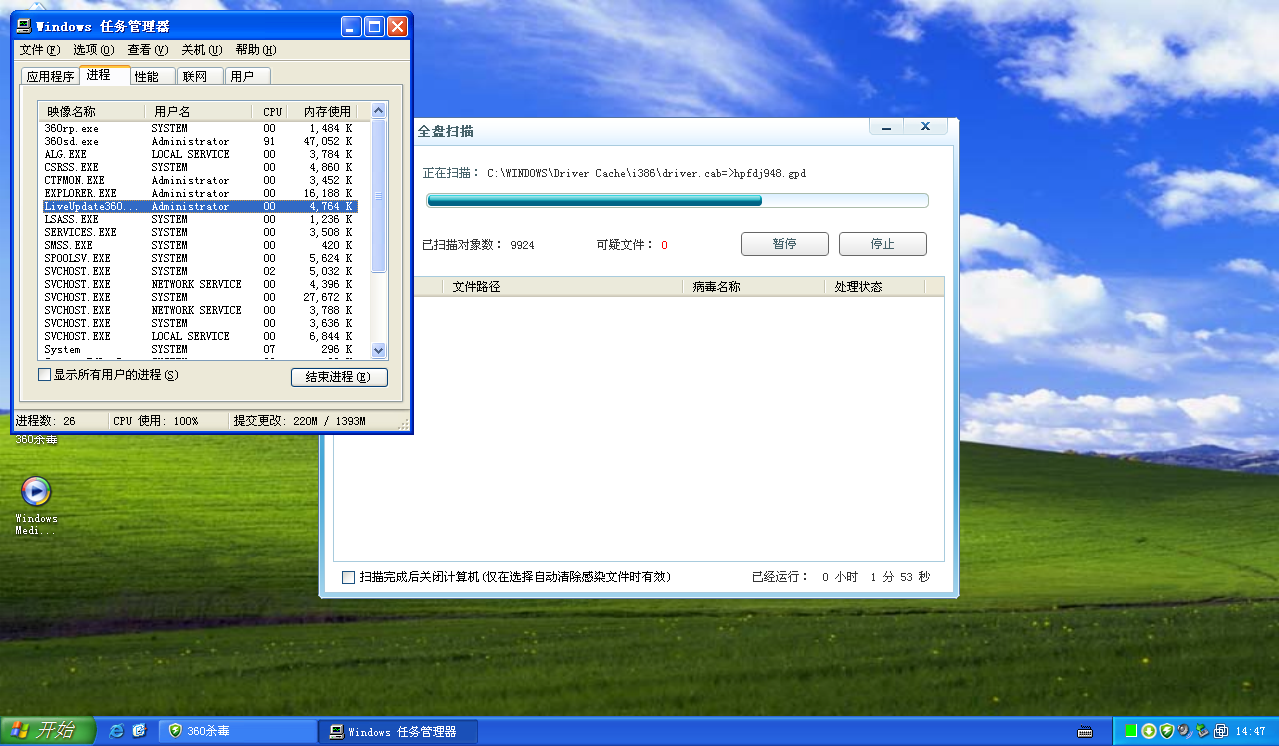Close the 全盘扫描 scan window
Viewport: 1279px width, 746px height.
point(926,127)
